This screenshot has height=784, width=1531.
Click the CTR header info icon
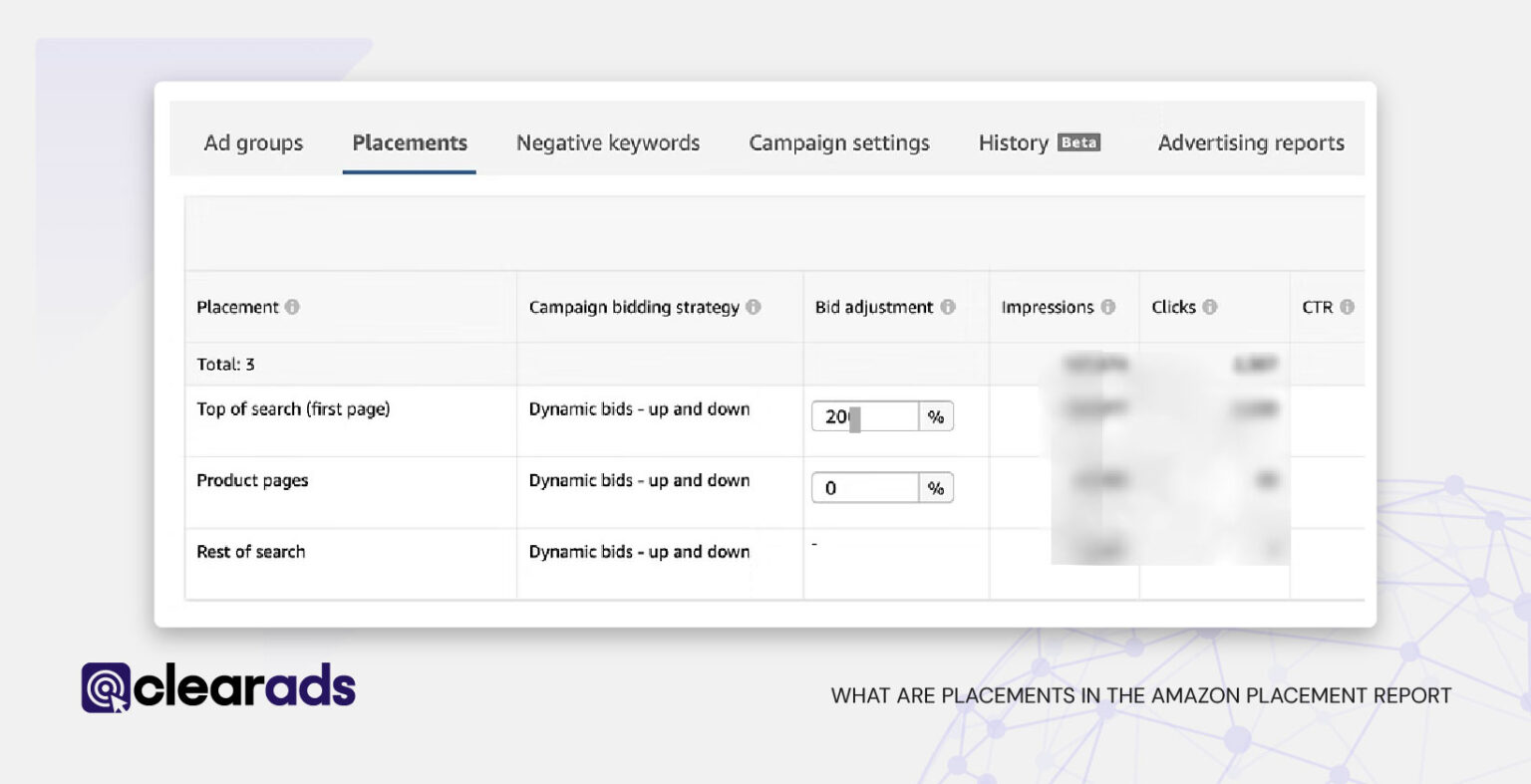click(x=1349, y=307)
